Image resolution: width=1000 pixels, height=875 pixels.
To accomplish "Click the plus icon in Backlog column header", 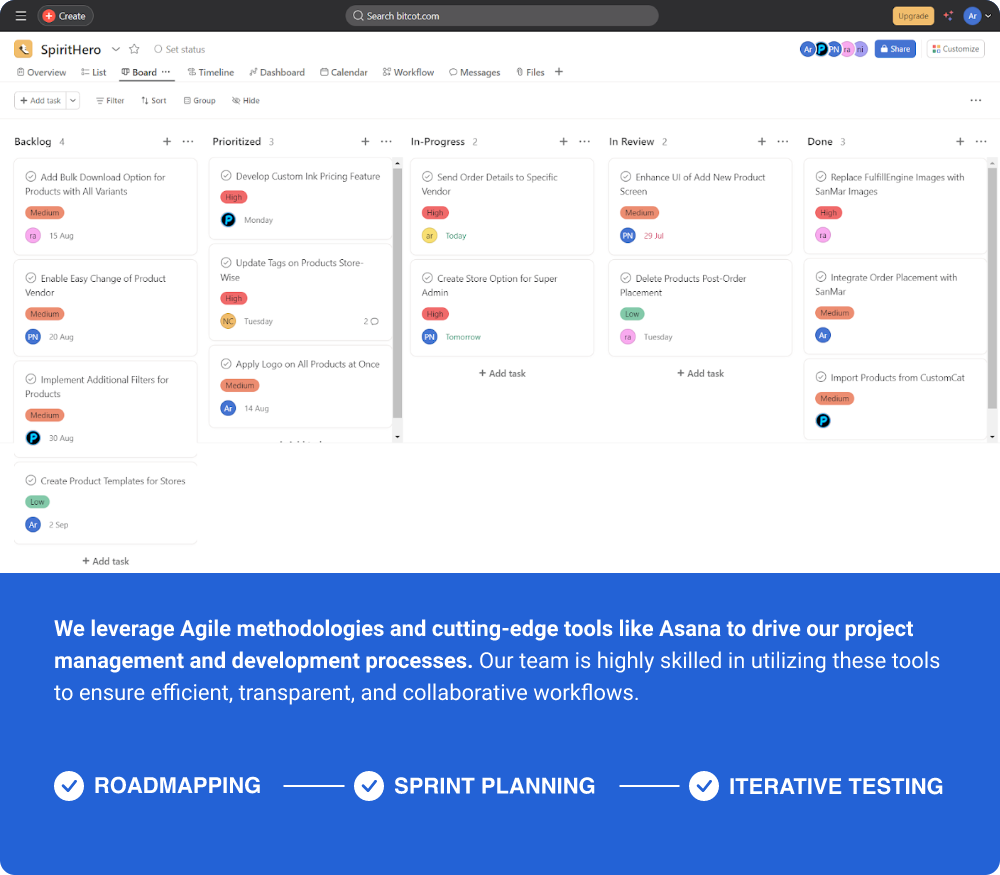I will 167,142.
